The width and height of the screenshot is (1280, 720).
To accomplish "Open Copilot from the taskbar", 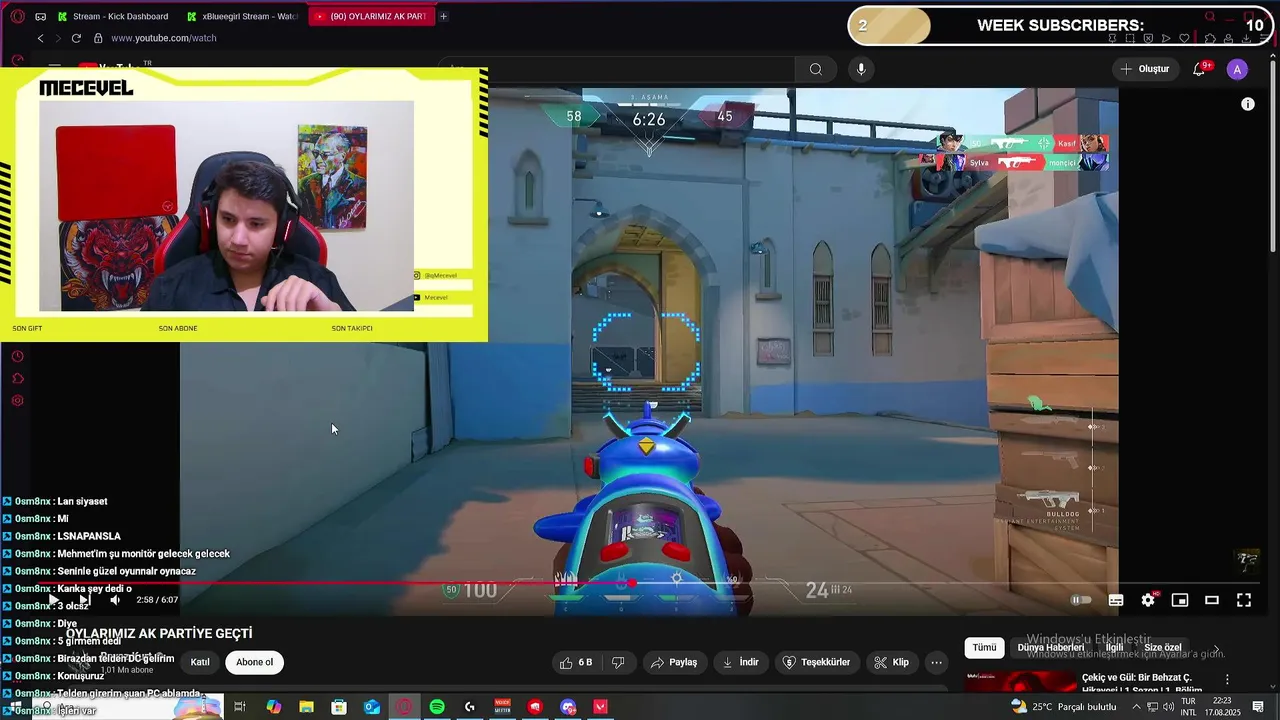I will point(274,707).
